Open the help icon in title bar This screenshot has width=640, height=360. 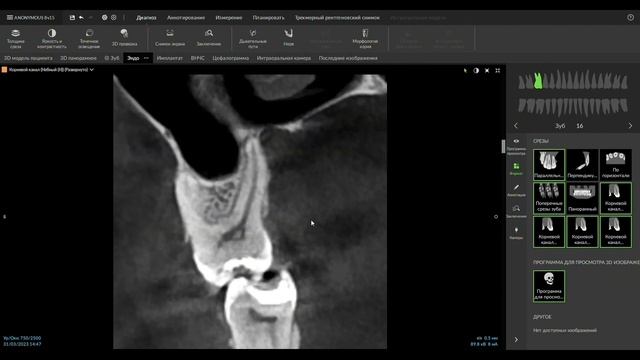pos(631,18)
